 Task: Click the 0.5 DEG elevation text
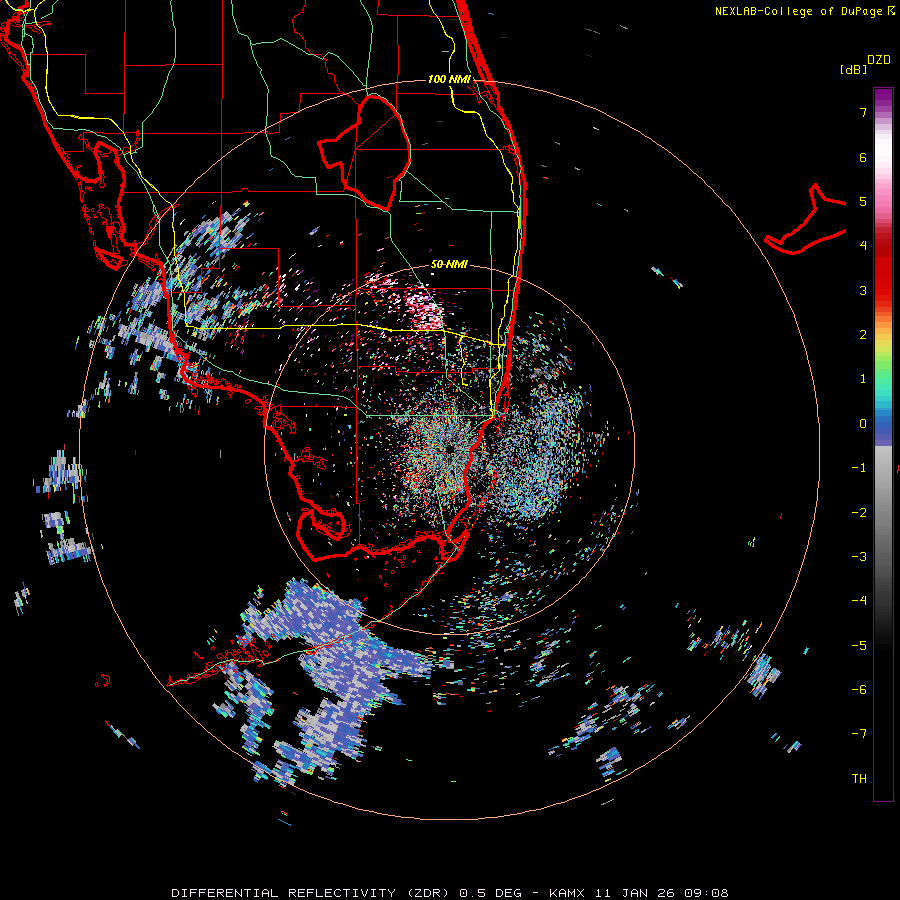pos(491,893)
